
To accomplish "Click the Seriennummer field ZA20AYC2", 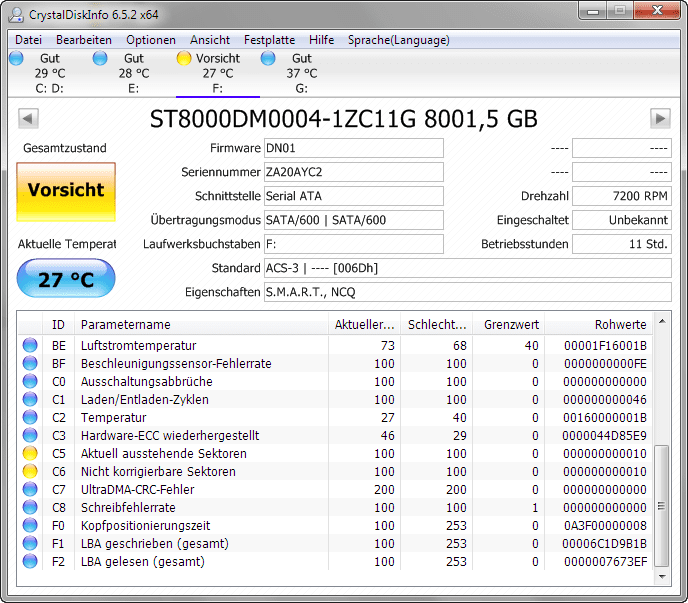I will 354,172.
